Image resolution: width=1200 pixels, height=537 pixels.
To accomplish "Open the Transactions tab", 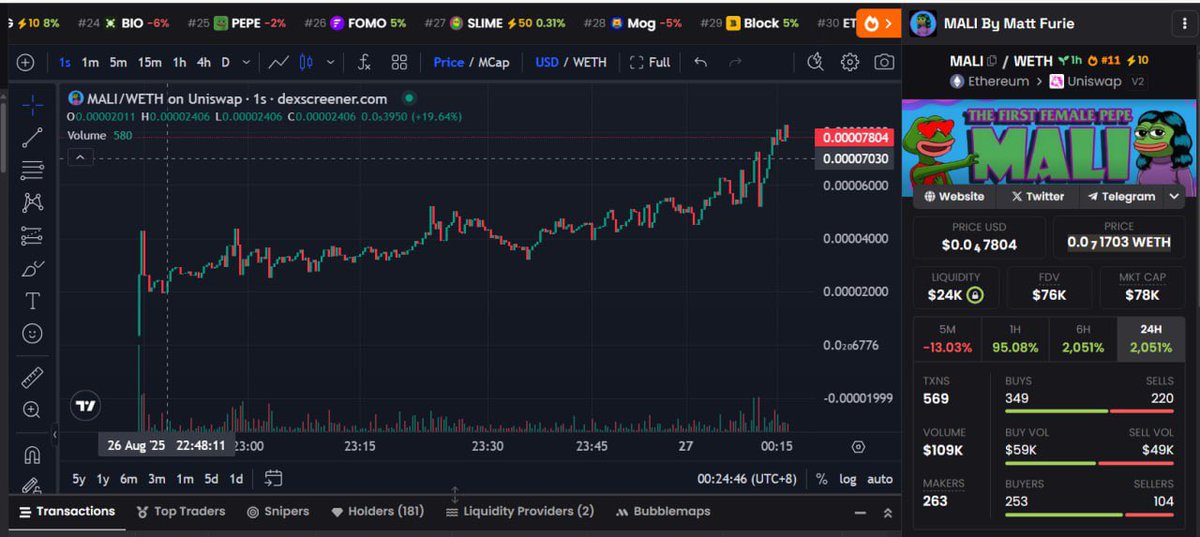I will [66, 511].
